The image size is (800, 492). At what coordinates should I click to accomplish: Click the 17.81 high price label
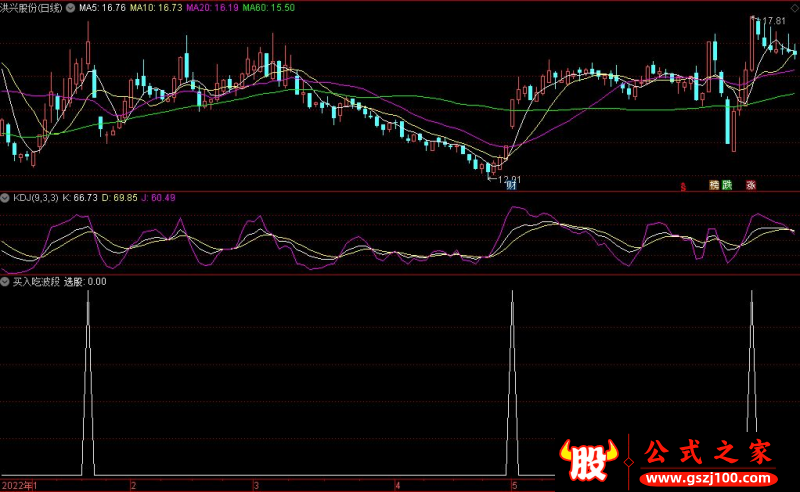click(773, 21)
